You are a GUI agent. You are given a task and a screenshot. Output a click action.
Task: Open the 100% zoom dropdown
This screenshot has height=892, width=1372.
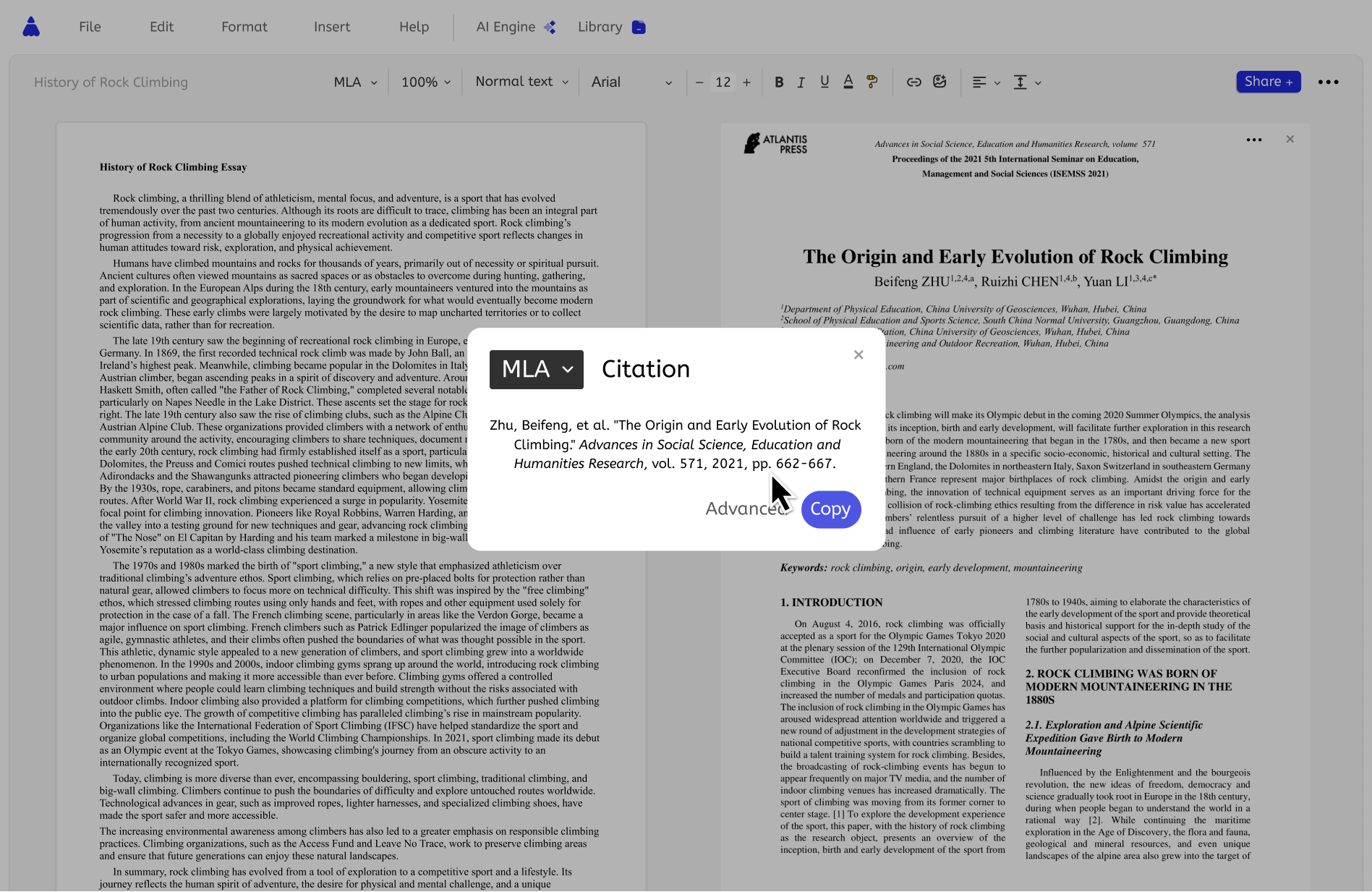click(x=426, y=82)
